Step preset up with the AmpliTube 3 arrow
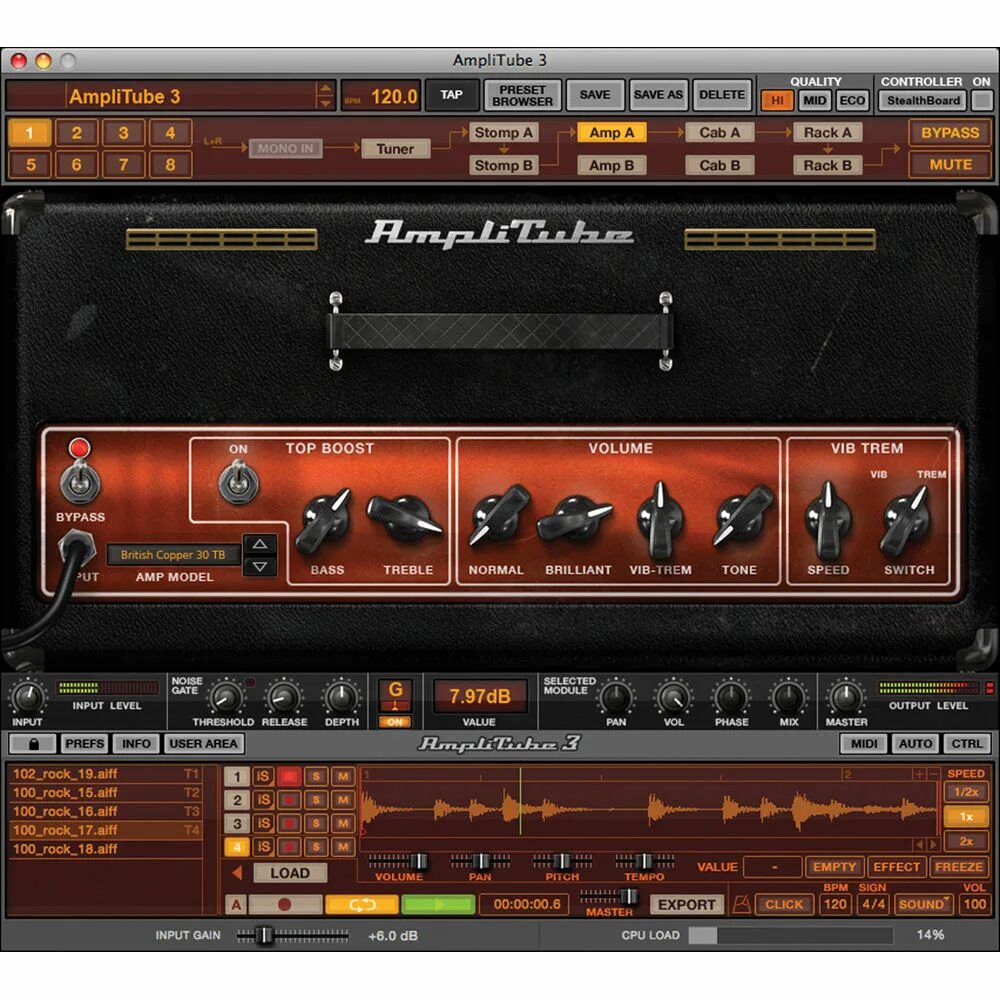This screenshot has width=1000, height=1000. click(325, 88)
